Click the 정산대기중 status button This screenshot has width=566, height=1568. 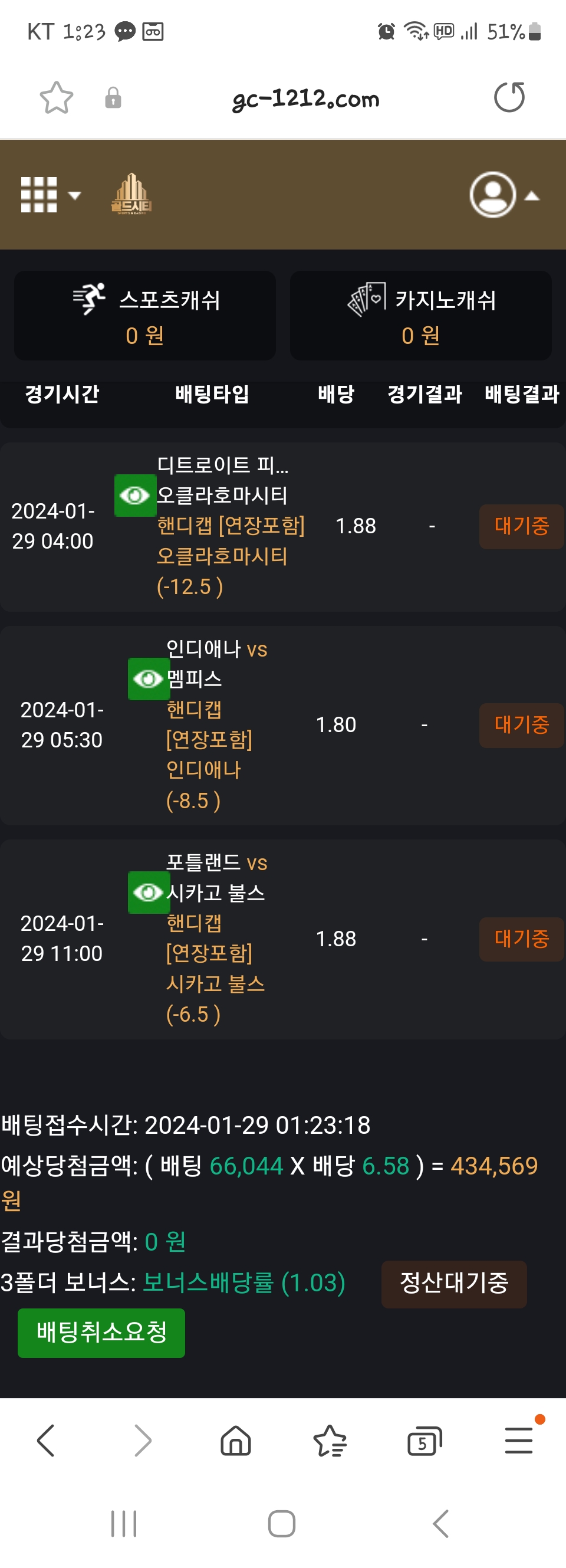point(453,1284)
